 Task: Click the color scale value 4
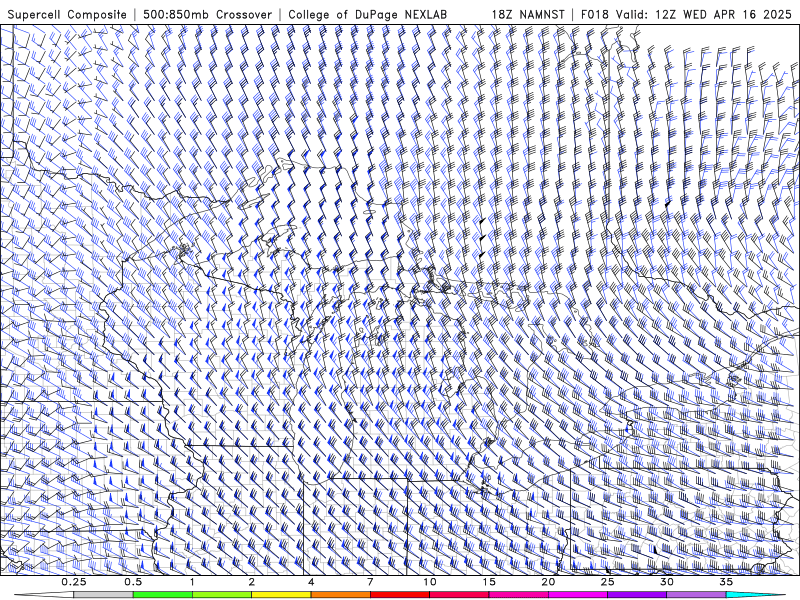pyautogui.click(x=311, y=582)
